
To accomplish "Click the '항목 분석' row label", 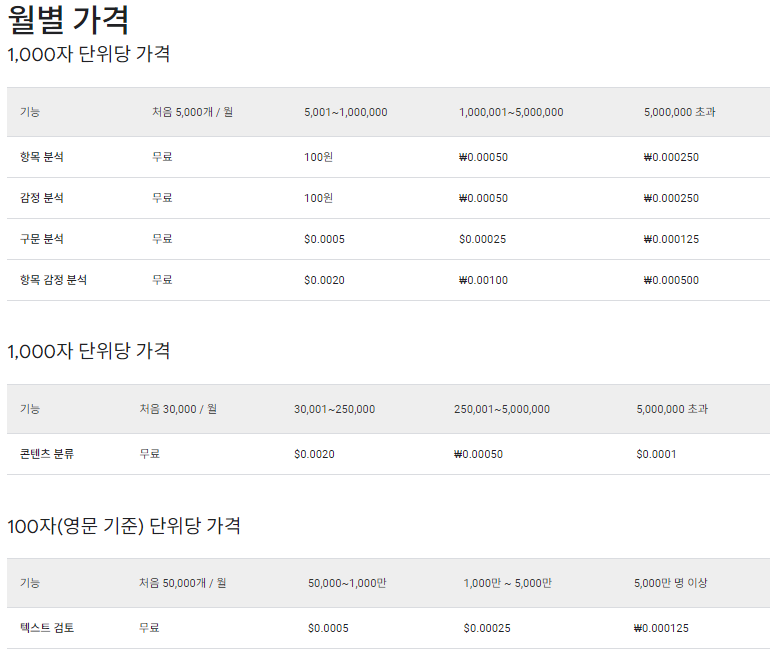I will 42,157.
